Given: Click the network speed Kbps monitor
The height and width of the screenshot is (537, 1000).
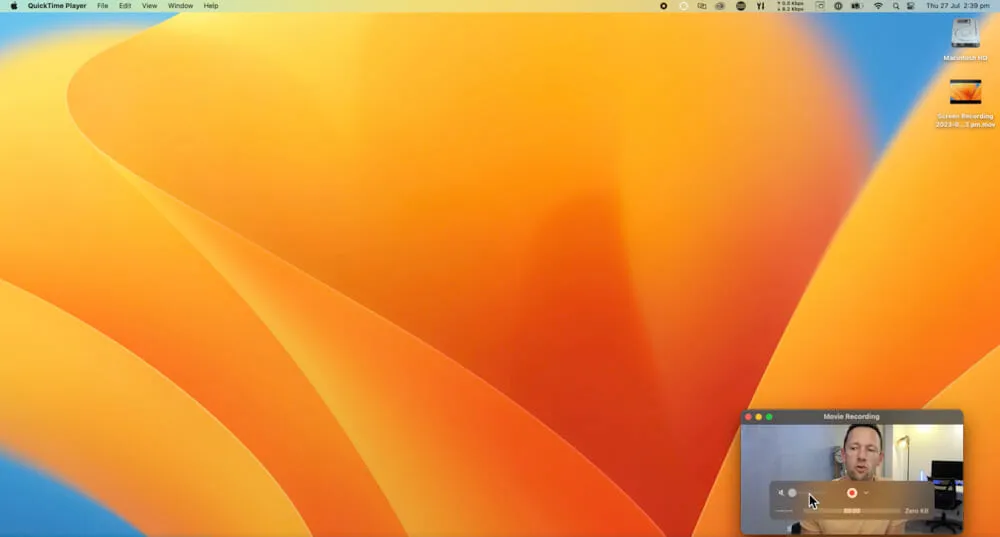Looking at the screenshot, I should point(790,6).
